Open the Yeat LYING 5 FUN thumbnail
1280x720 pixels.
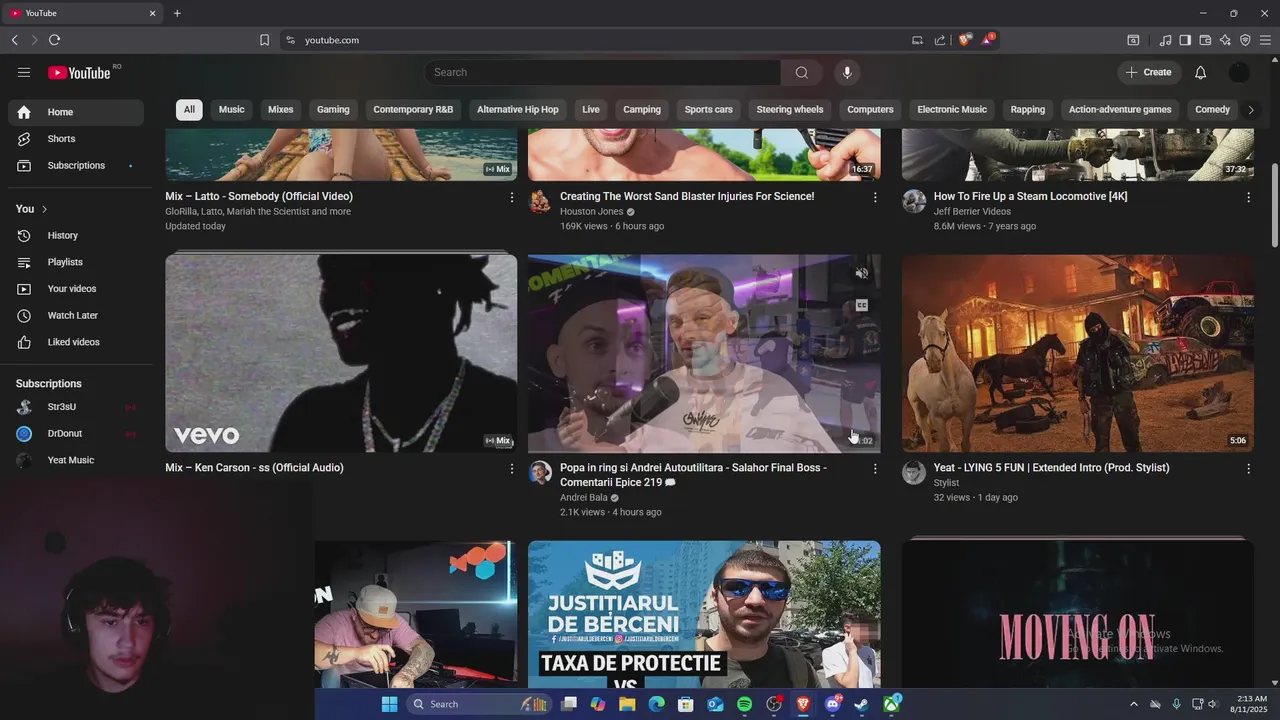pos(1077,353)
